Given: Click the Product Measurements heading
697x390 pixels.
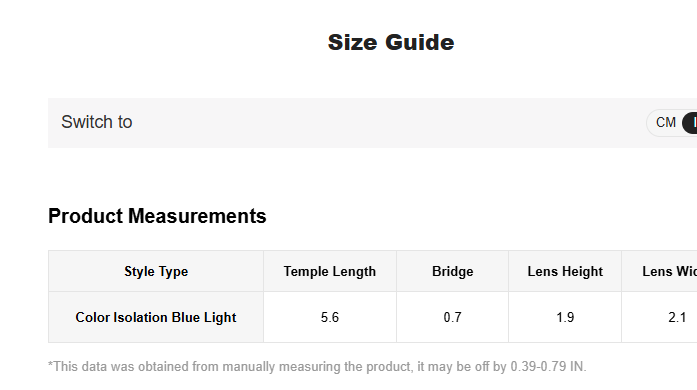Looking at the screenshot, I should click(157, 216).
